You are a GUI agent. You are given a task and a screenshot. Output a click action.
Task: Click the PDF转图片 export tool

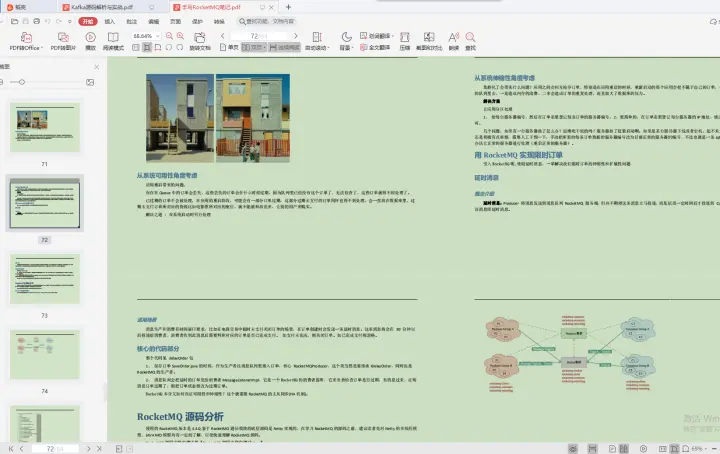(63, 41)
